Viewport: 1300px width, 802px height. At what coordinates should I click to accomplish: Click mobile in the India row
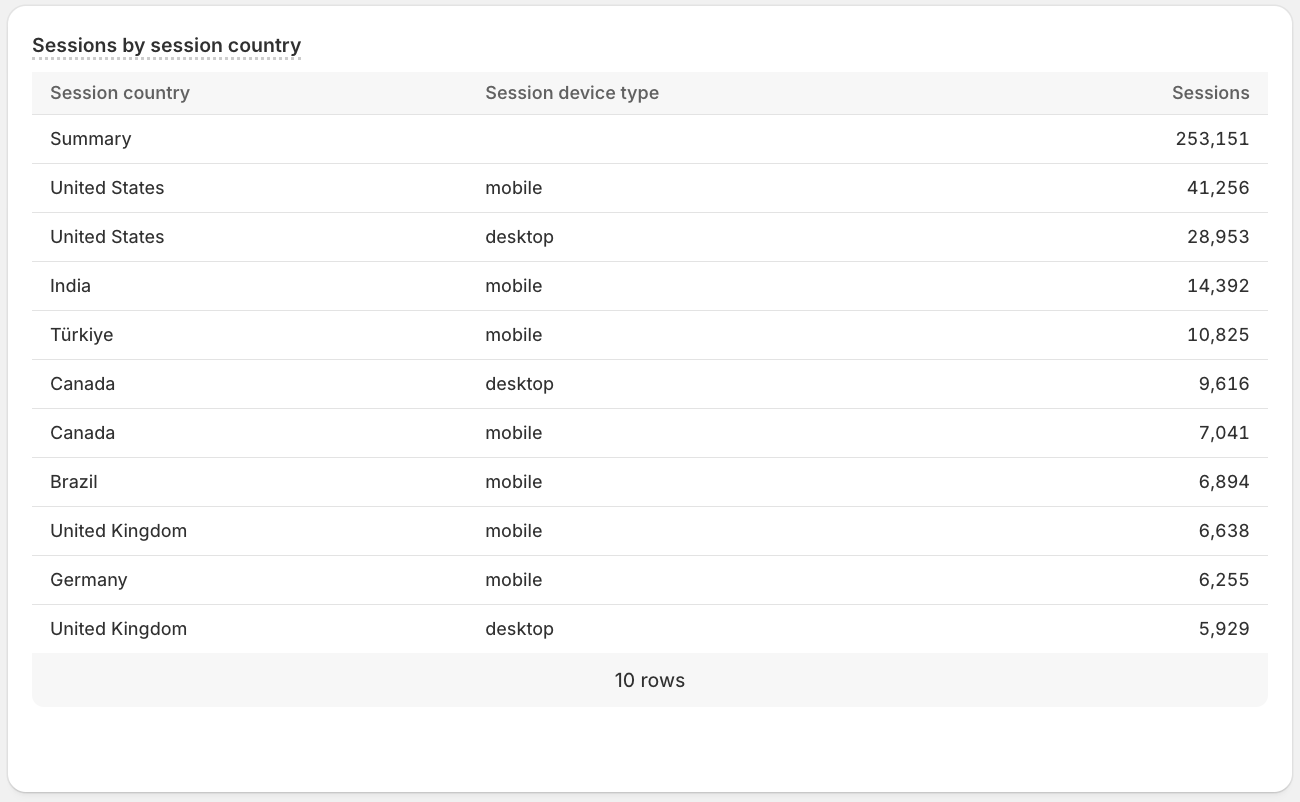(514, 286)
